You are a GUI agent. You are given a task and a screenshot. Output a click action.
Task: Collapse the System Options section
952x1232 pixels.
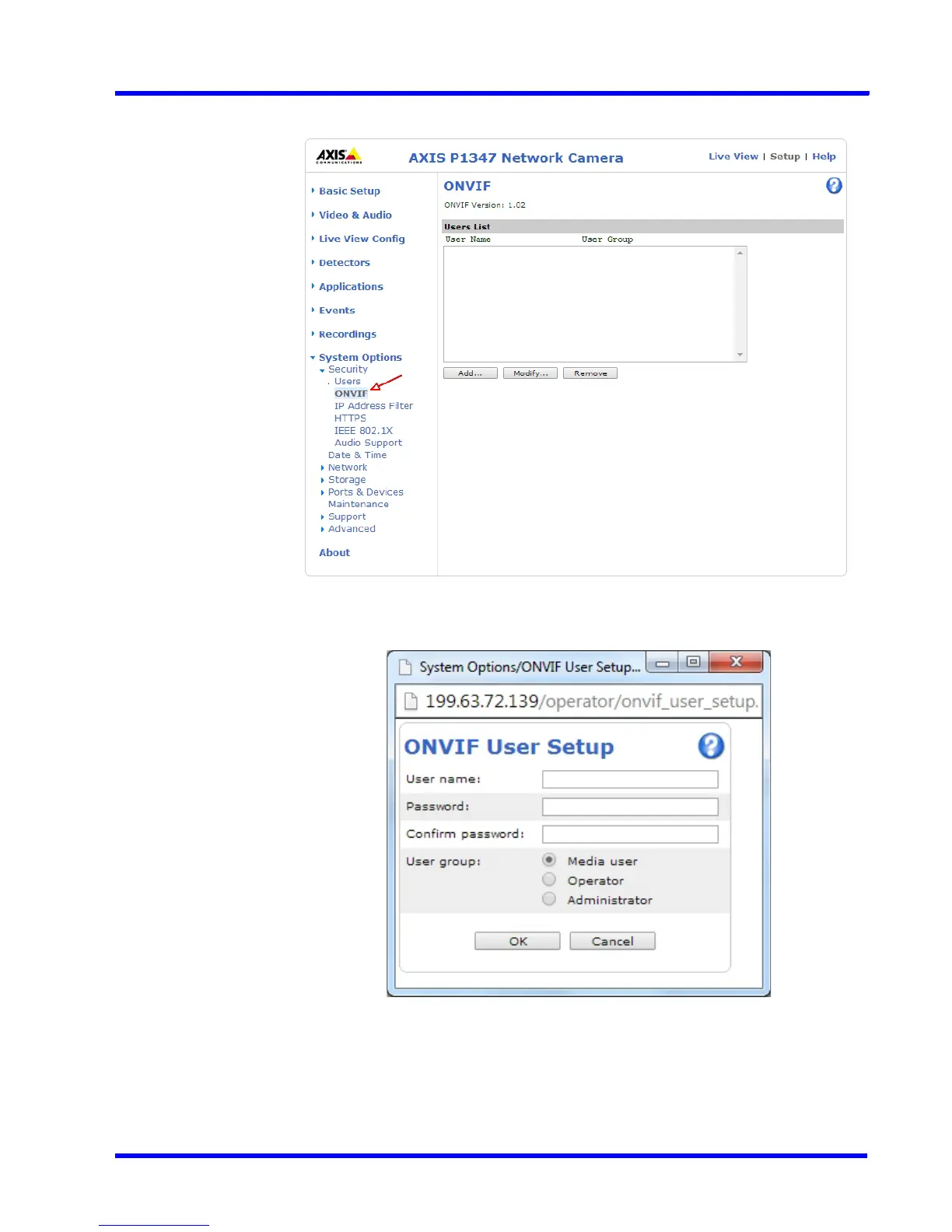point(360,358)
